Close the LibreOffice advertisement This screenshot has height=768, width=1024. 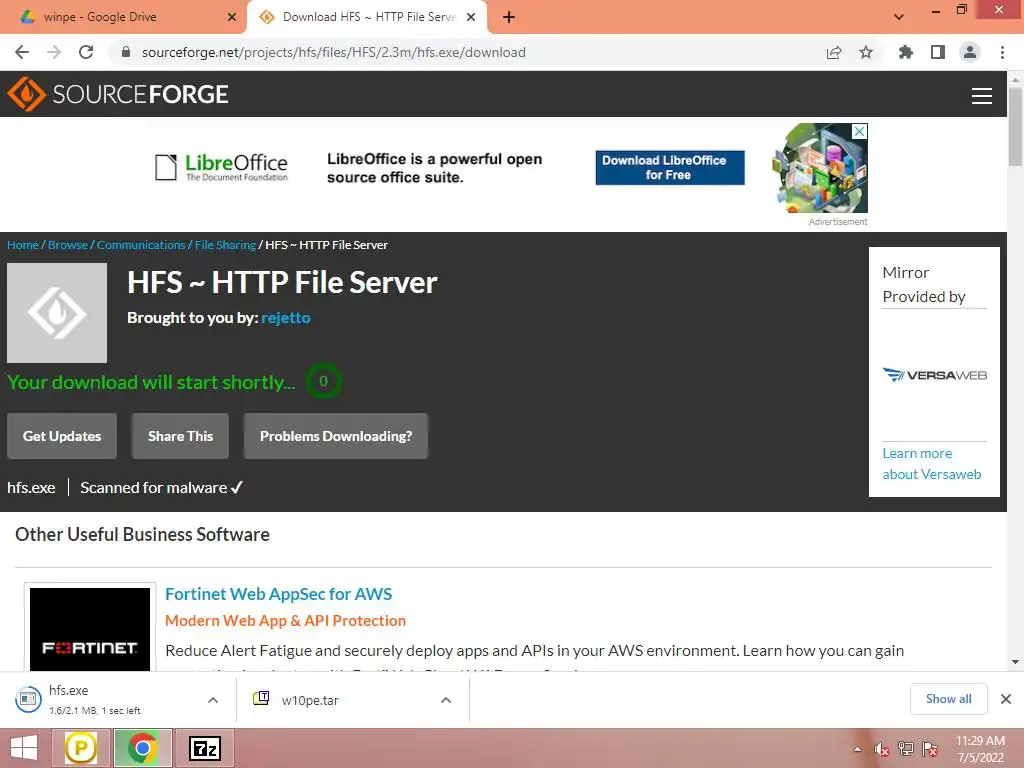[860, 131]
